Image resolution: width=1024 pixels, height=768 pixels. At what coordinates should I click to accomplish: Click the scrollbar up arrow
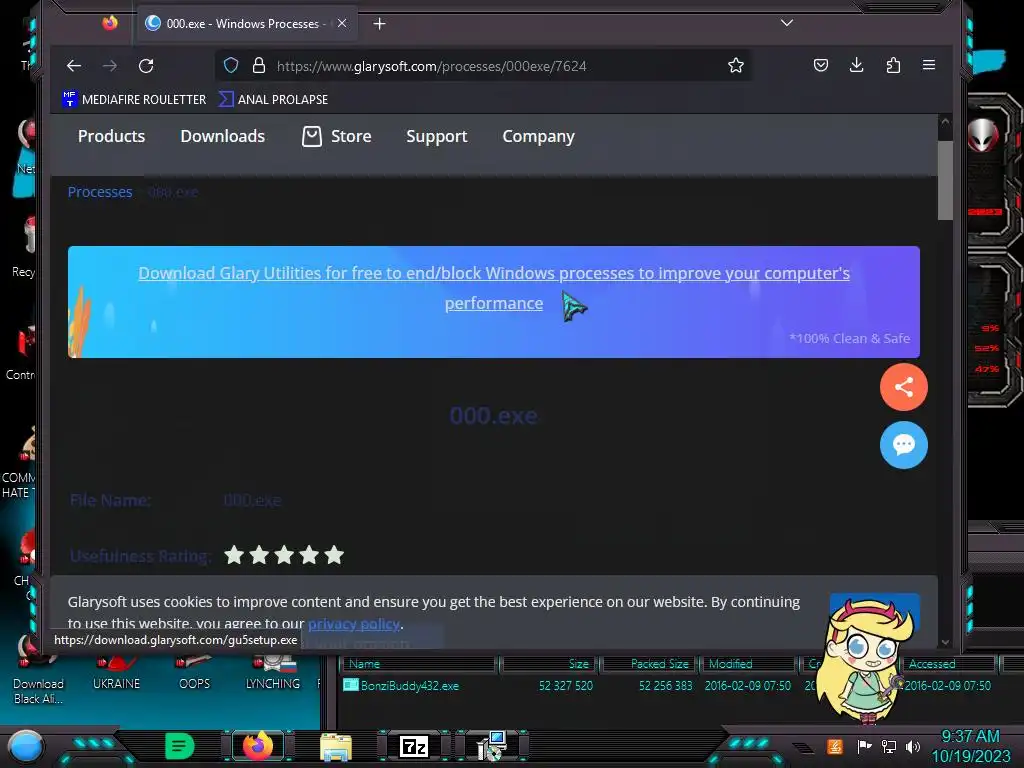[x=944, y=122]
